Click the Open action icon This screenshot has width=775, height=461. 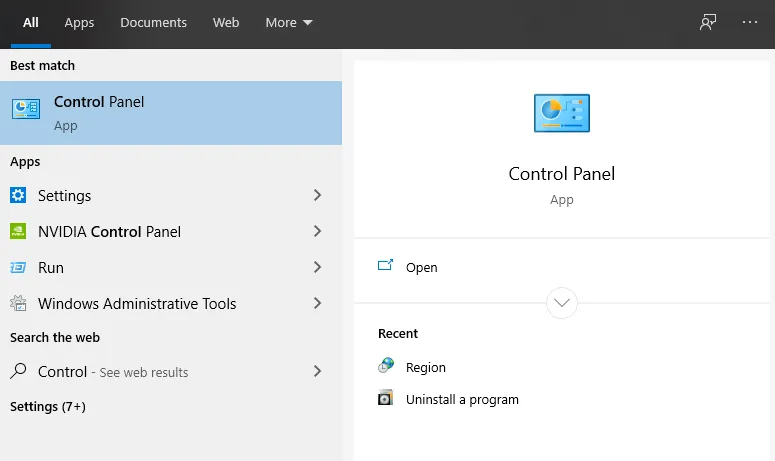[386, 266]
